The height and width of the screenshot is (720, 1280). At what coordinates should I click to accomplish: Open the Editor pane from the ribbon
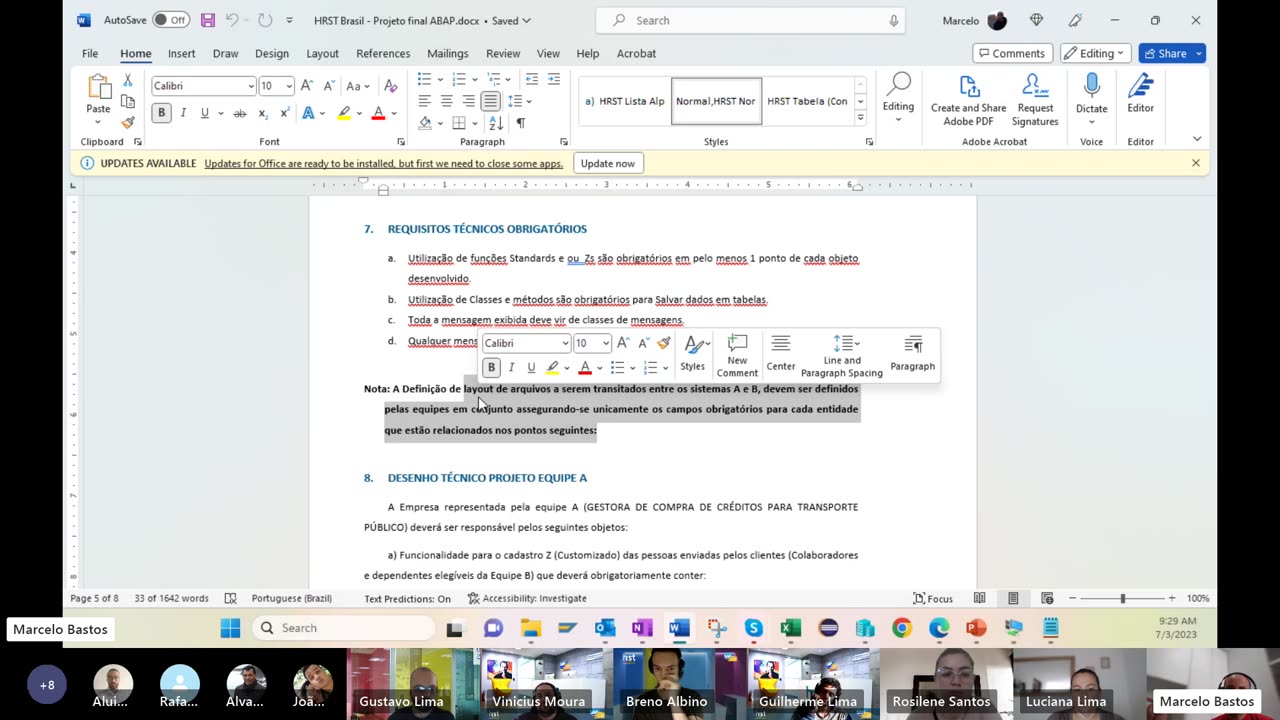[x=1140, y=94]
